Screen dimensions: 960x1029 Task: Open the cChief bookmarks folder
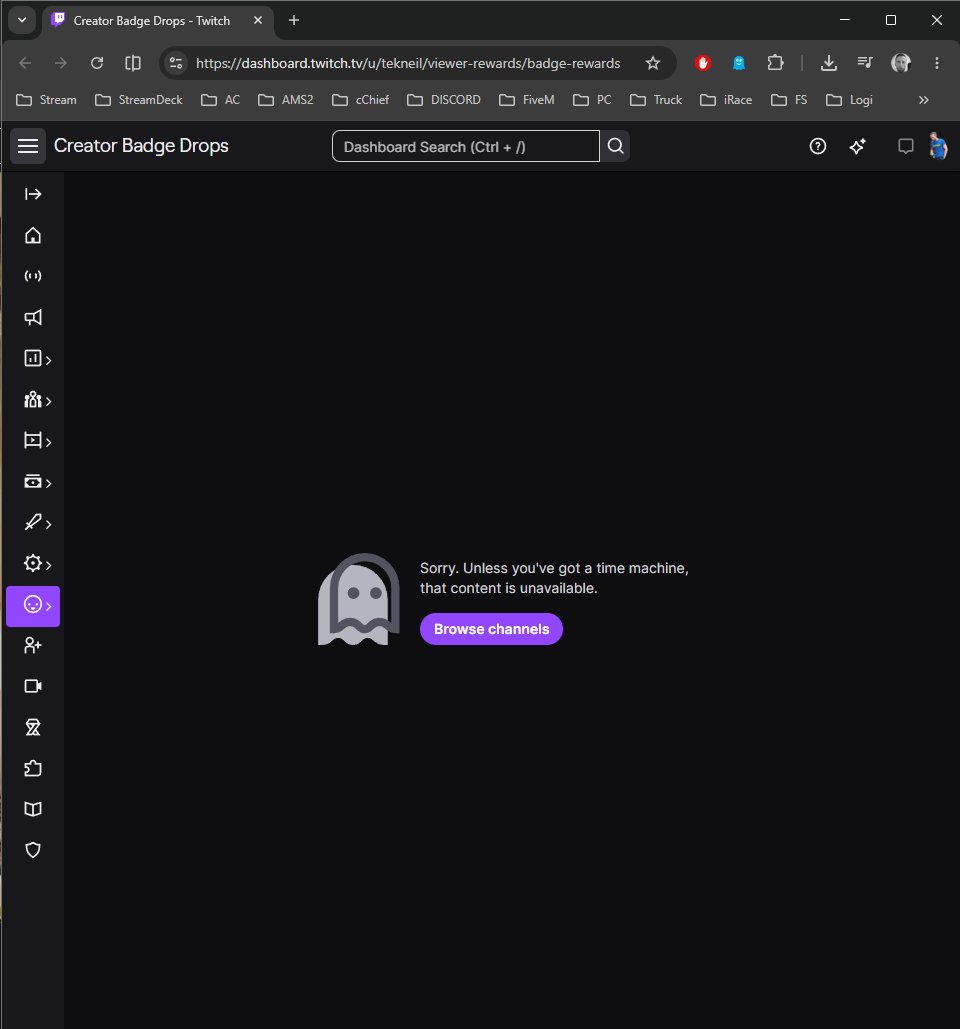[360, 100]
